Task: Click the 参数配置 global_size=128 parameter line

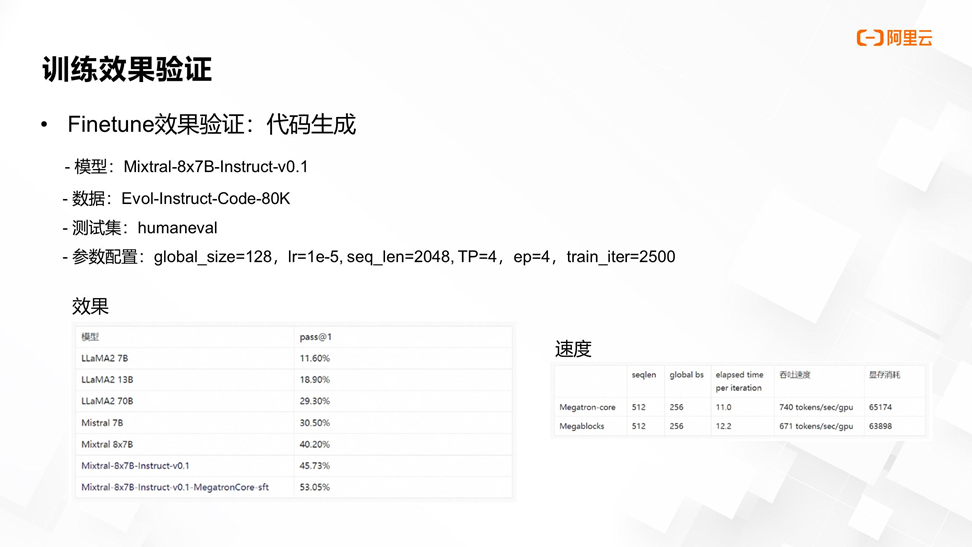Action: [369, 257]
